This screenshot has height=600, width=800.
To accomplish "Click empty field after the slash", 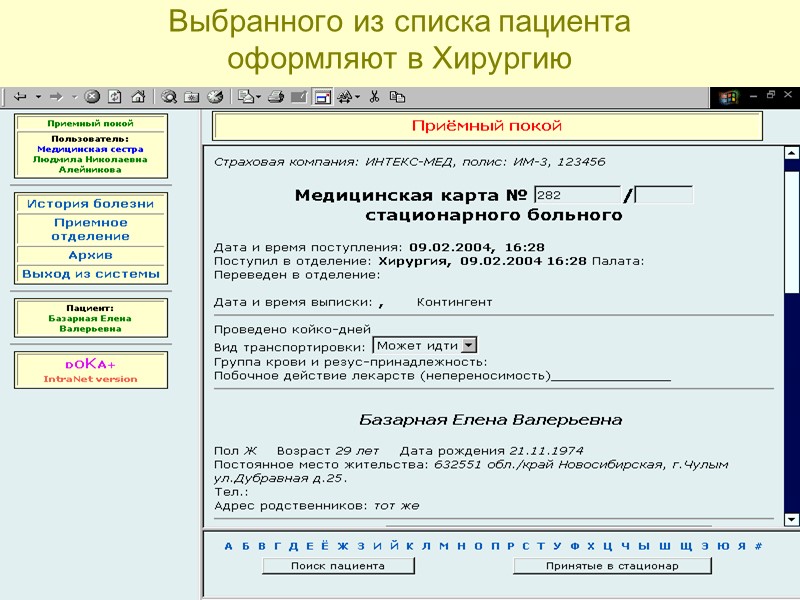I will 663,195.
